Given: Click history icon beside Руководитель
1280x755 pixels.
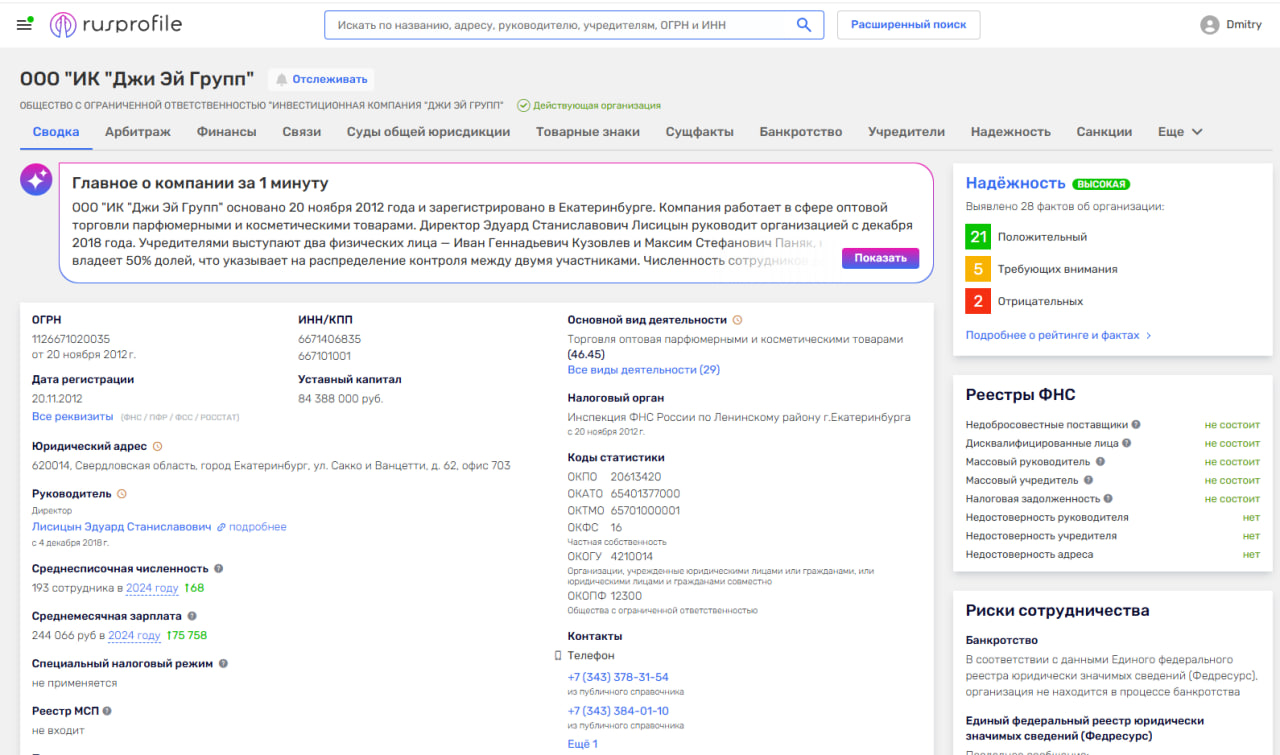Looking at the screenshot, I should point(122,493).
